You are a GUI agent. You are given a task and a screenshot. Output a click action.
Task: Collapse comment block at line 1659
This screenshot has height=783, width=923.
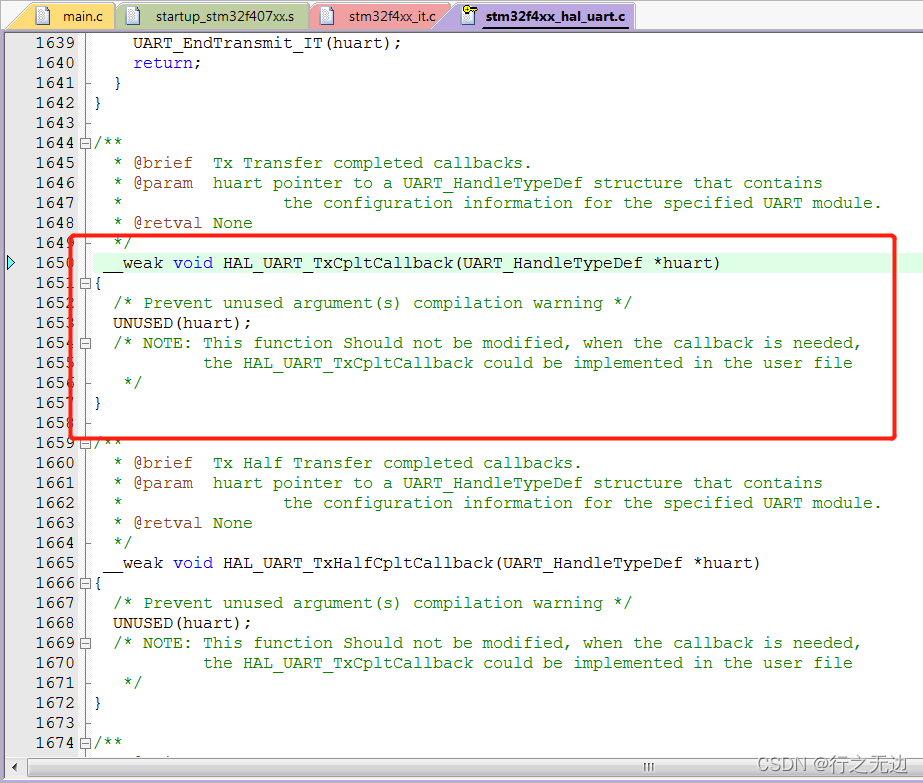[85, 443]
